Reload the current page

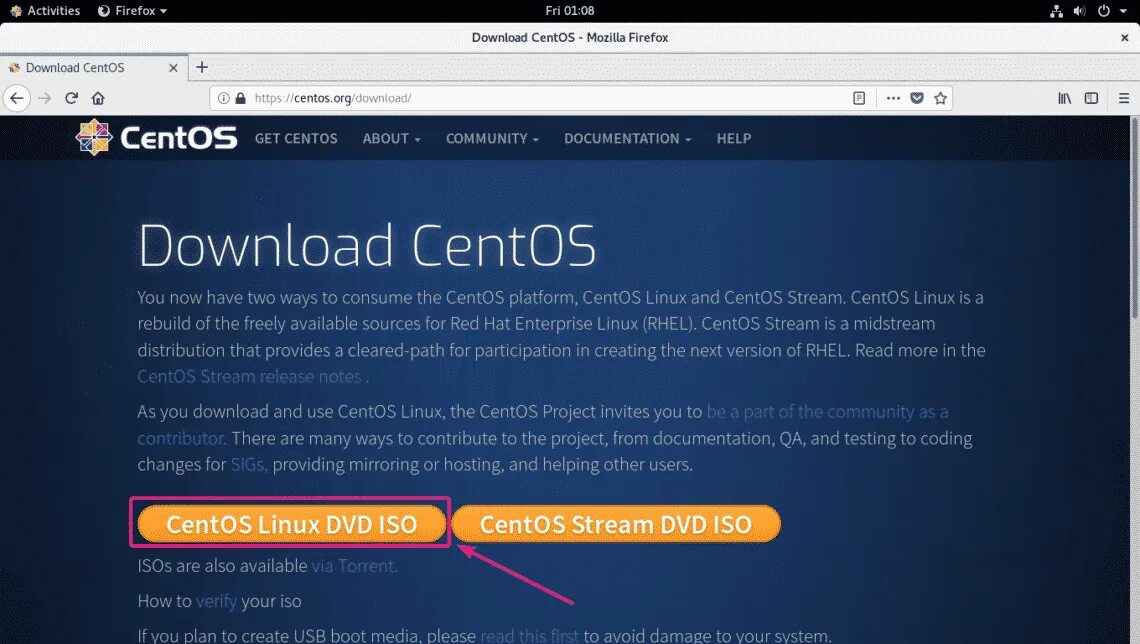pos(71,98)
